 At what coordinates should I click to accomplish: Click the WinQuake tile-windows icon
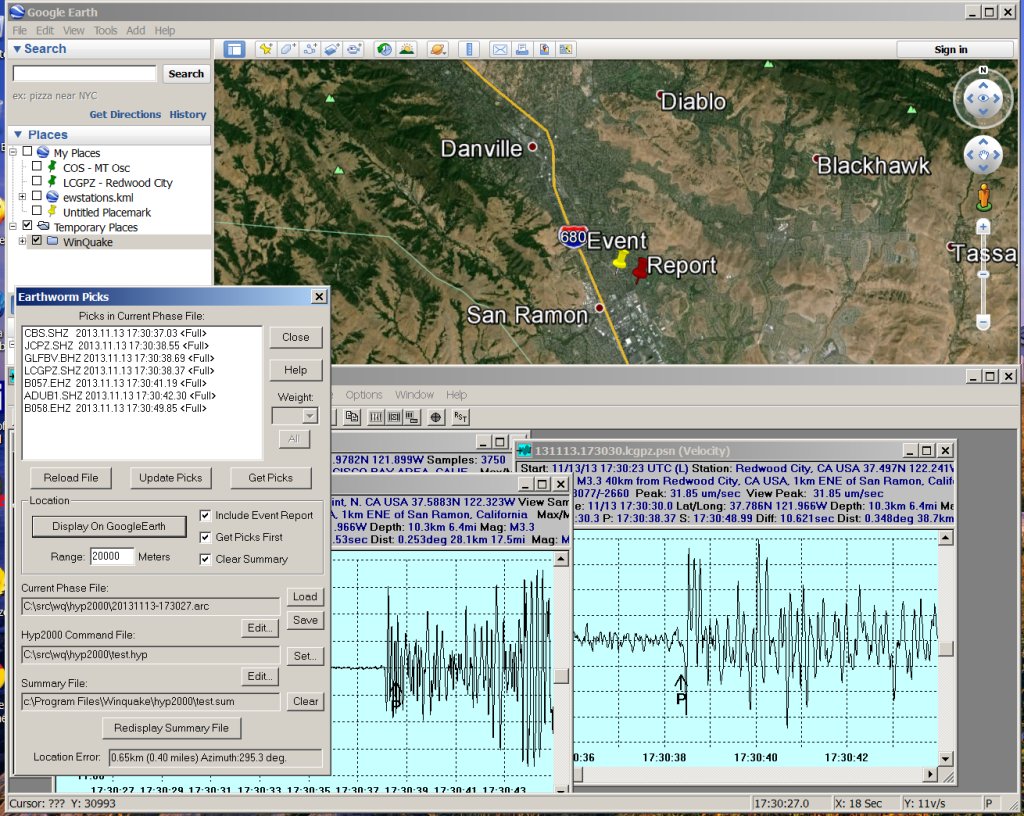(x=394, y=416)
